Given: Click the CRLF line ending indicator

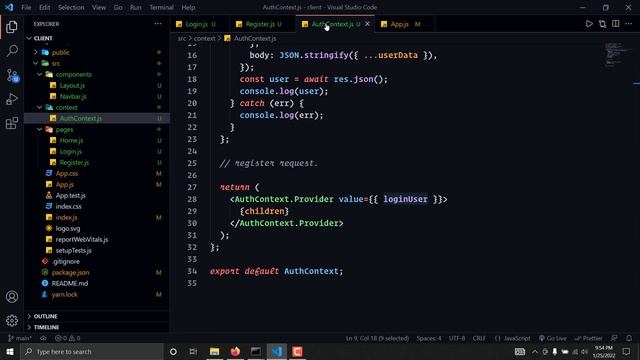Looking at the screenshot, I should point(479,338).
